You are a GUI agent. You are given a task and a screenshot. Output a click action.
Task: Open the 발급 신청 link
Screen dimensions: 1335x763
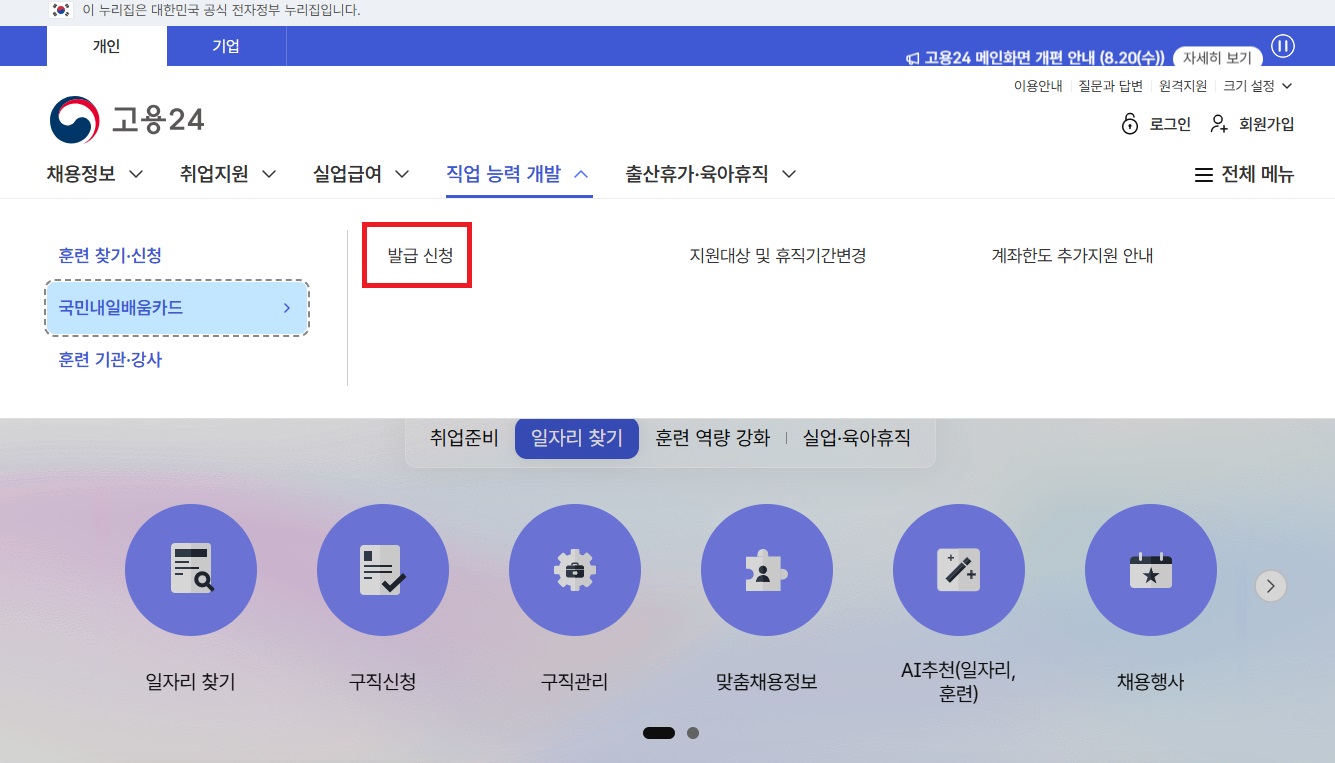(x=416, y=255)
